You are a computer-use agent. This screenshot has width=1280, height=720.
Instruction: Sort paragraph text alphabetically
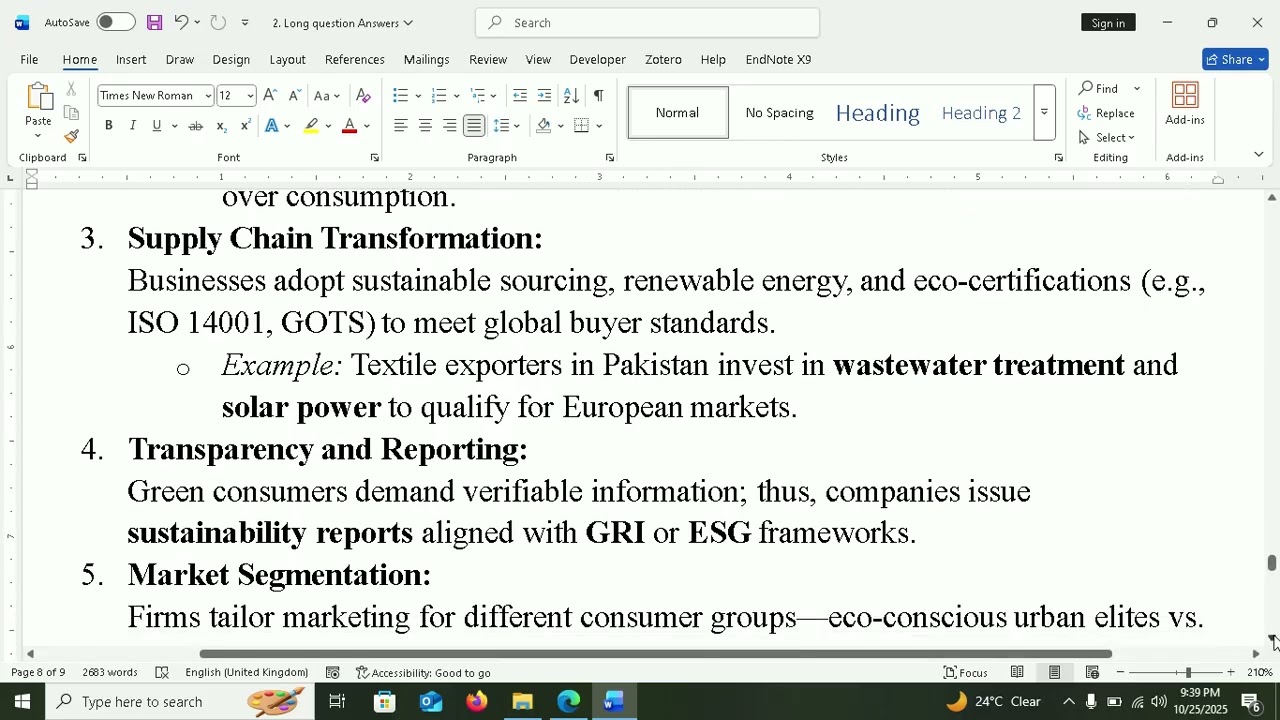[x=571, y=96]
